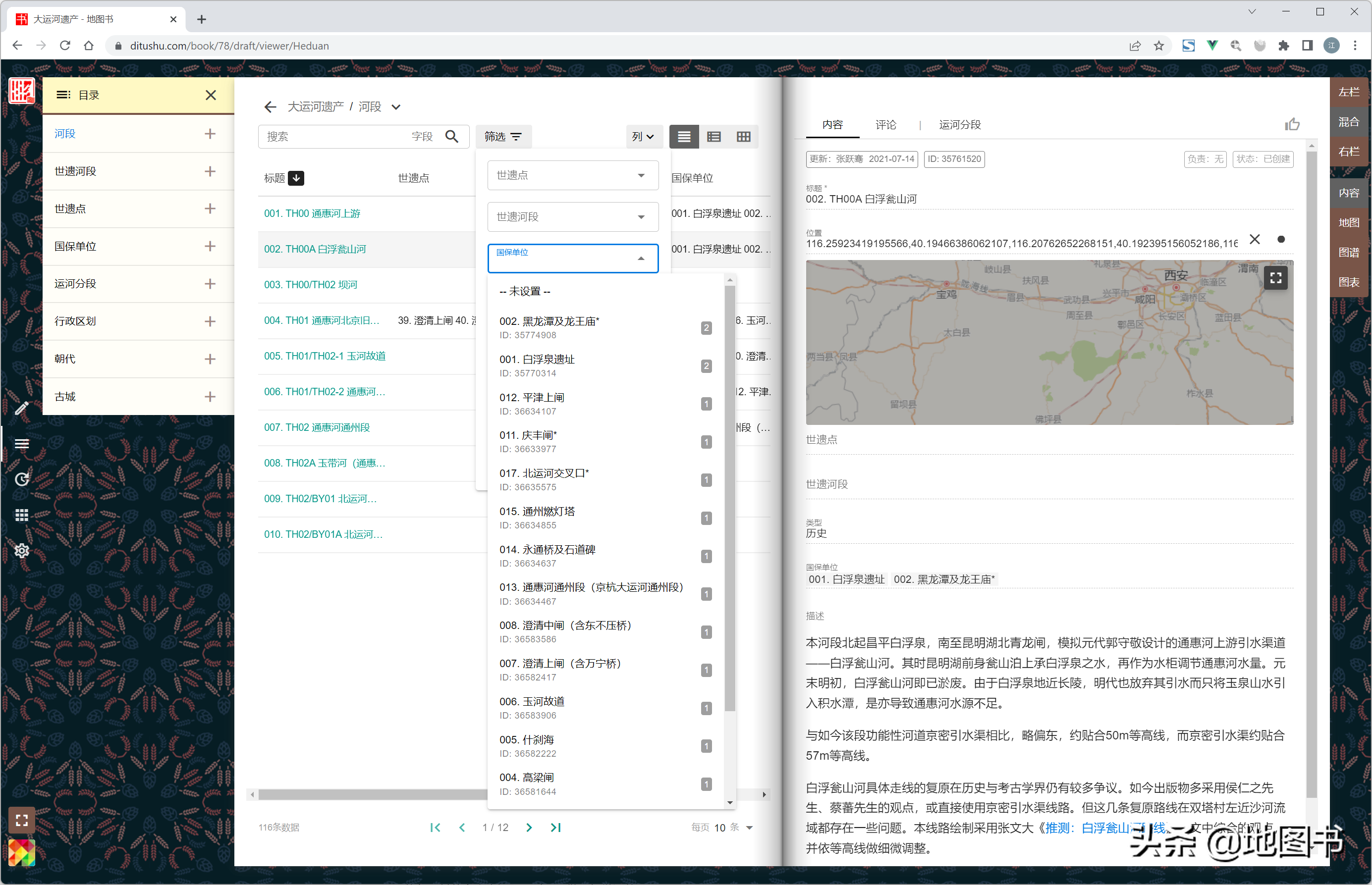The image size is (1372, 885).
Task: Open the 列 columns dropdown
Action: (x=643, y=137)
